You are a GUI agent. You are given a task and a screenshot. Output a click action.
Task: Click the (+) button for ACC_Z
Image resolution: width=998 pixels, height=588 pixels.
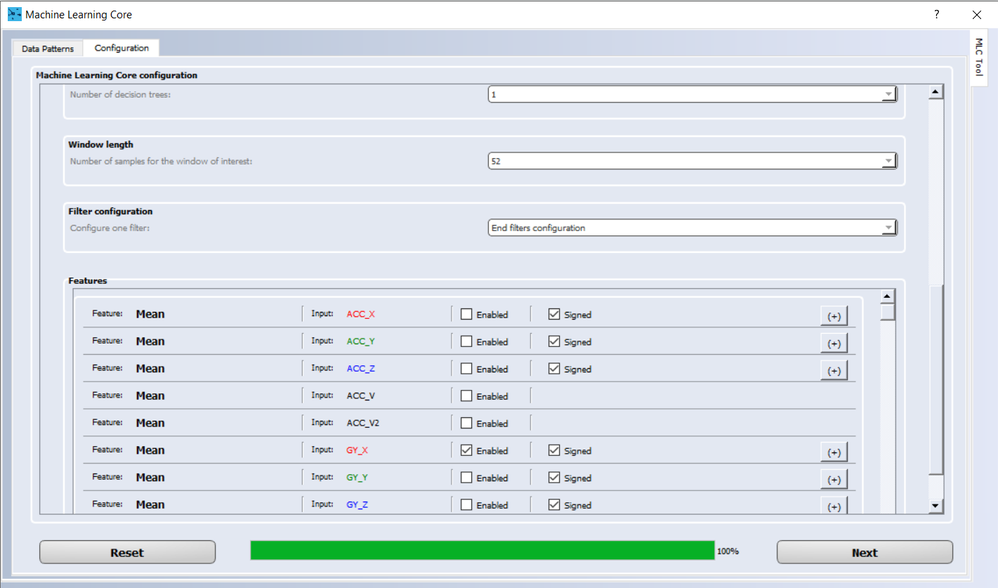[x=834, y=371]
